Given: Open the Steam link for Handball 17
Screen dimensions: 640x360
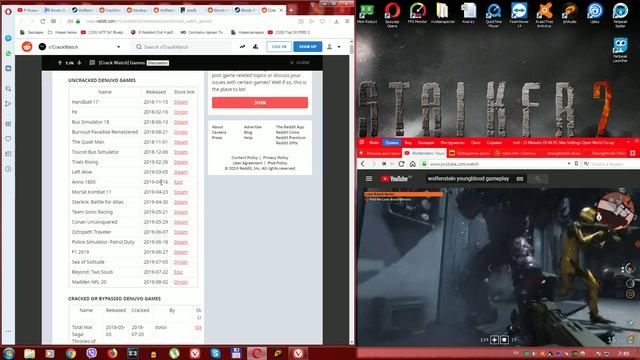Looking at the screenshot, I should [181, 102].
